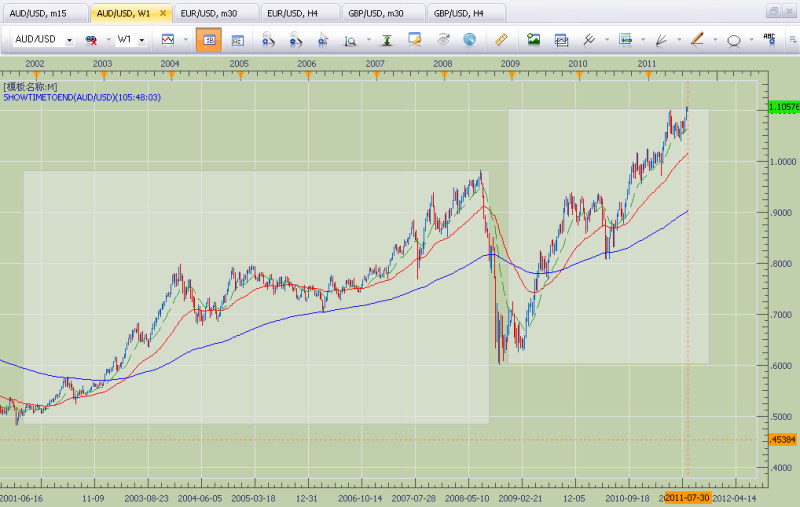Click the orange marker under 2008

pyautogui.click(x=444, y=76)
